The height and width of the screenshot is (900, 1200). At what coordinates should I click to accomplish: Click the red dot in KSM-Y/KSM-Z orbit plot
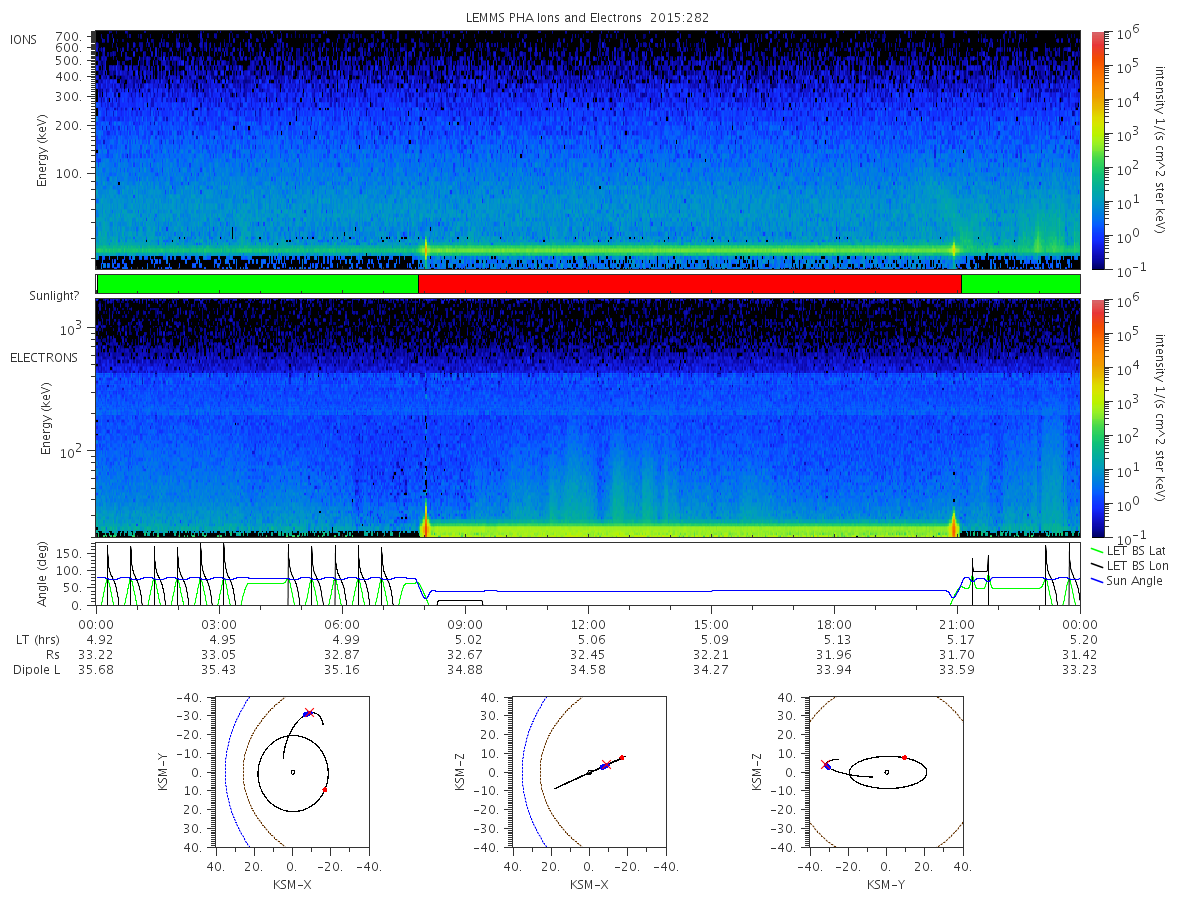[x=905, y=757]
